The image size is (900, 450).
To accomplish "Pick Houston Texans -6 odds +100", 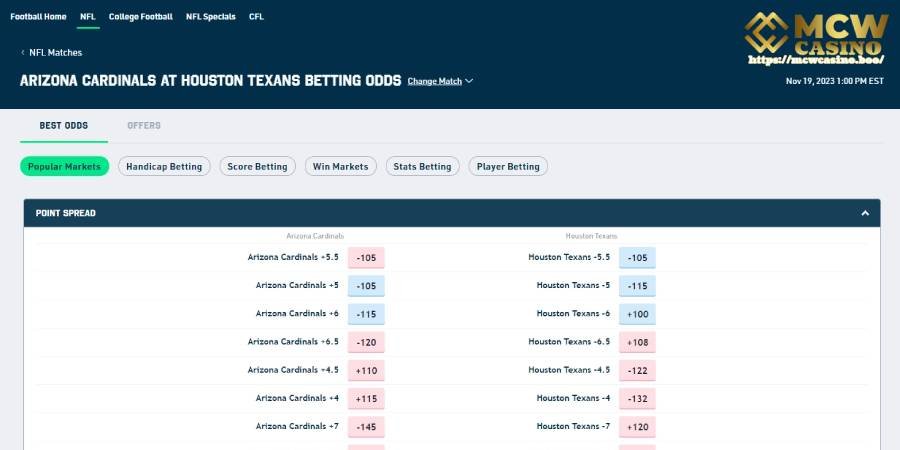I will [x=637, y=314].
